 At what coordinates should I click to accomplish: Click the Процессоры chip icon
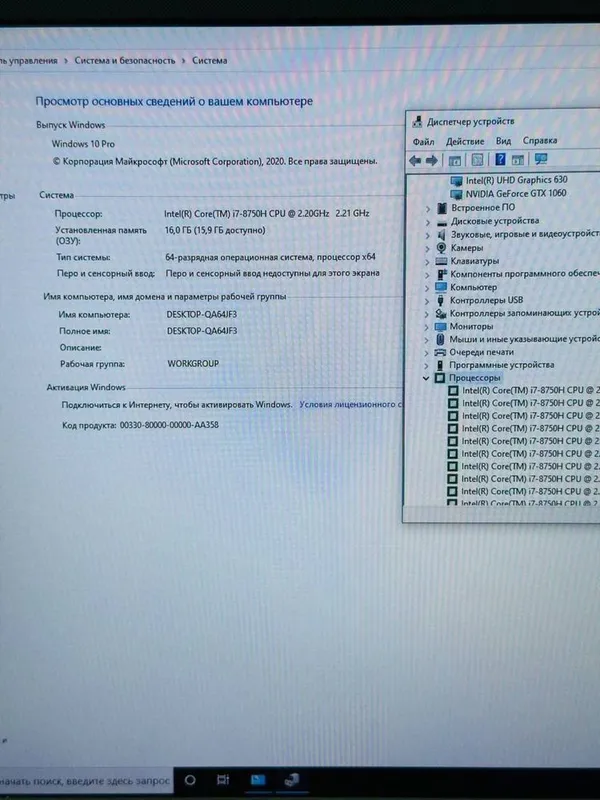439,378
